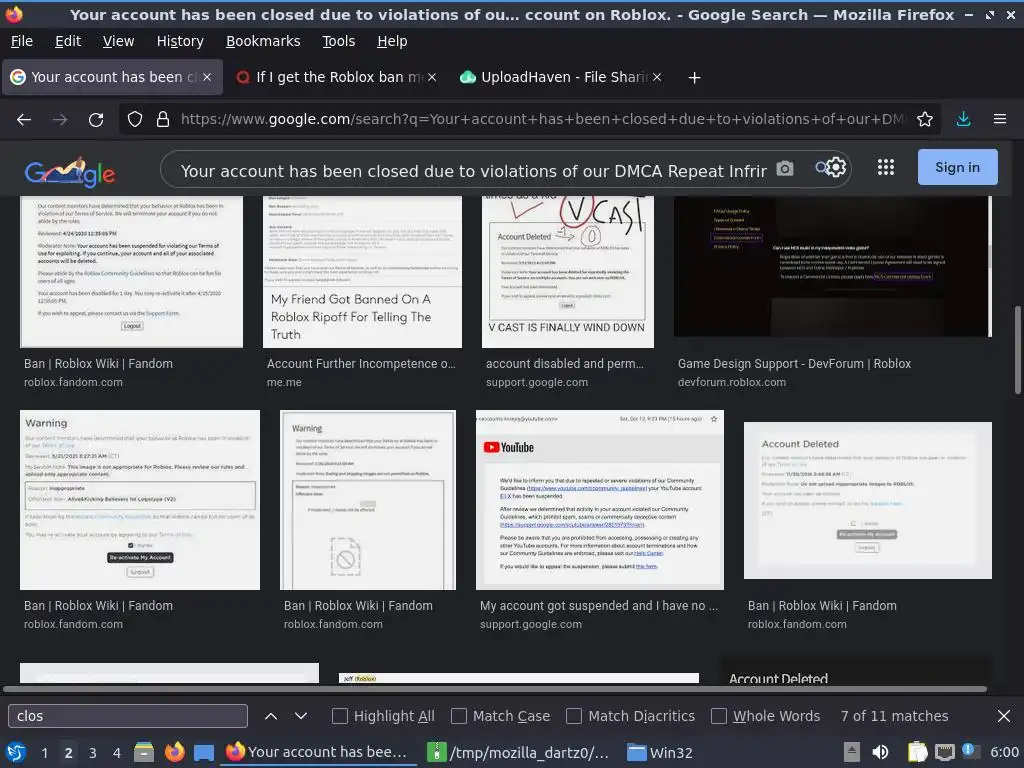
Task: Open the History menu
Action: (180, 41)
